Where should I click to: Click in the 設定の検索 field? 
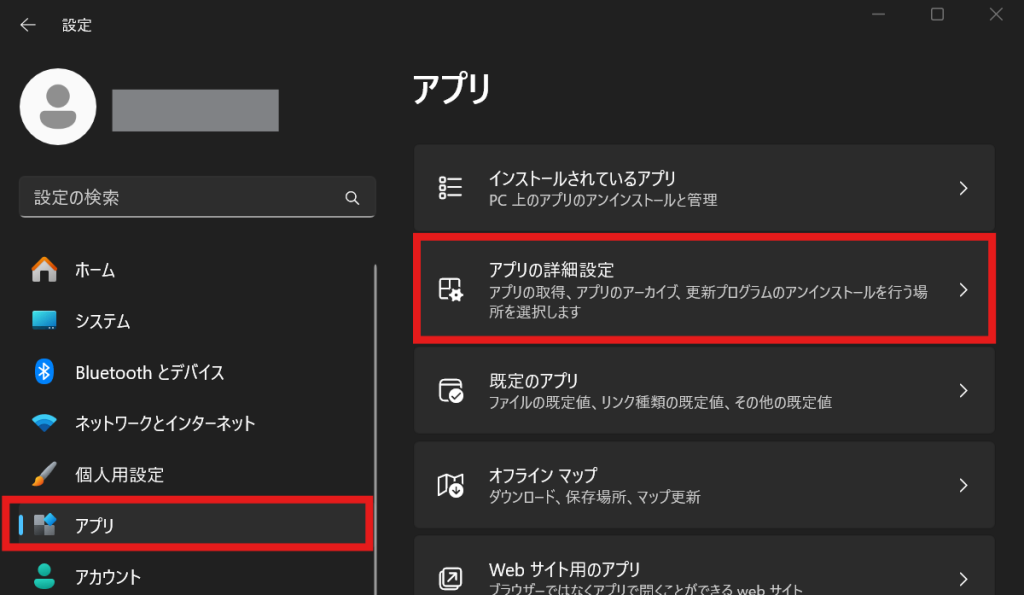point(197,197)
